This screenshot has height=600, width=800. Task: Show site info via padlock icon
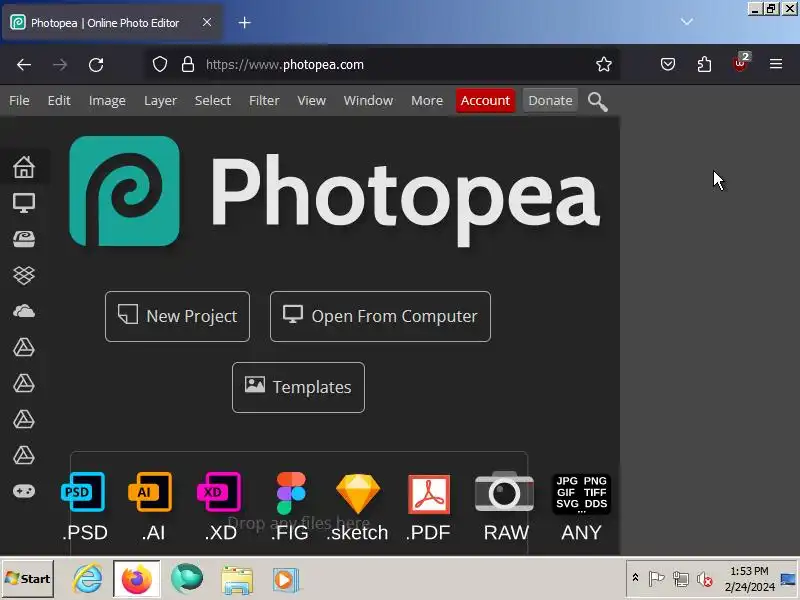(x=188, y=64)
